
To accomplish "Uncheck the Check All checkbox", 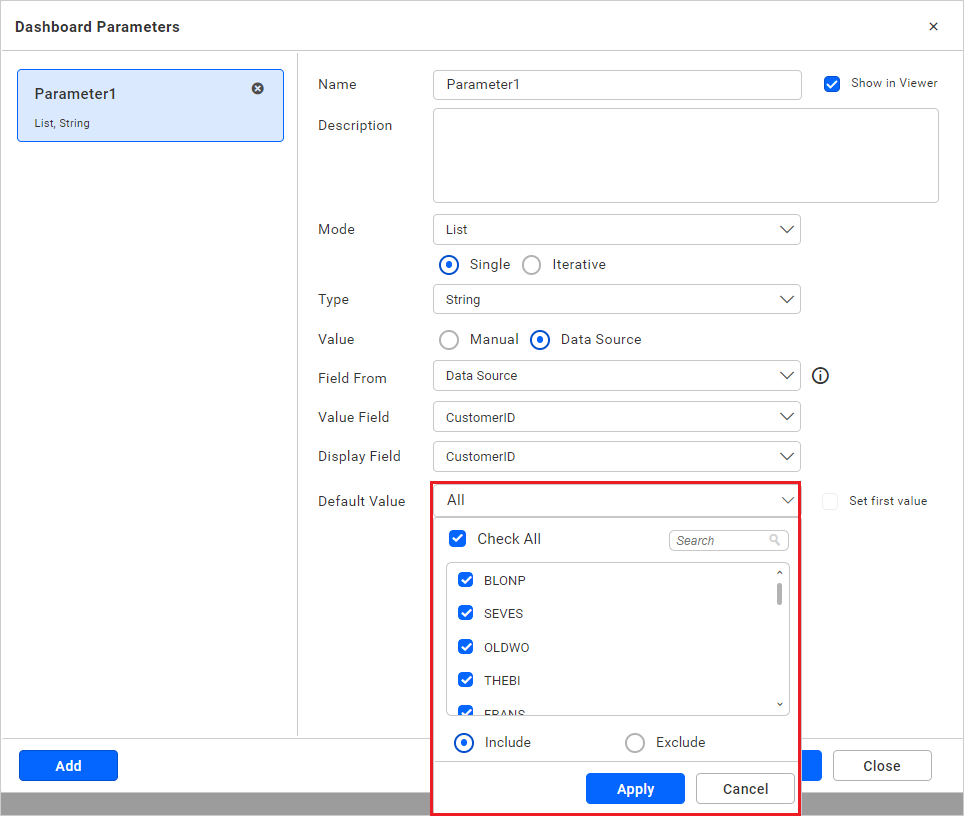I will [x=458, y=539].
